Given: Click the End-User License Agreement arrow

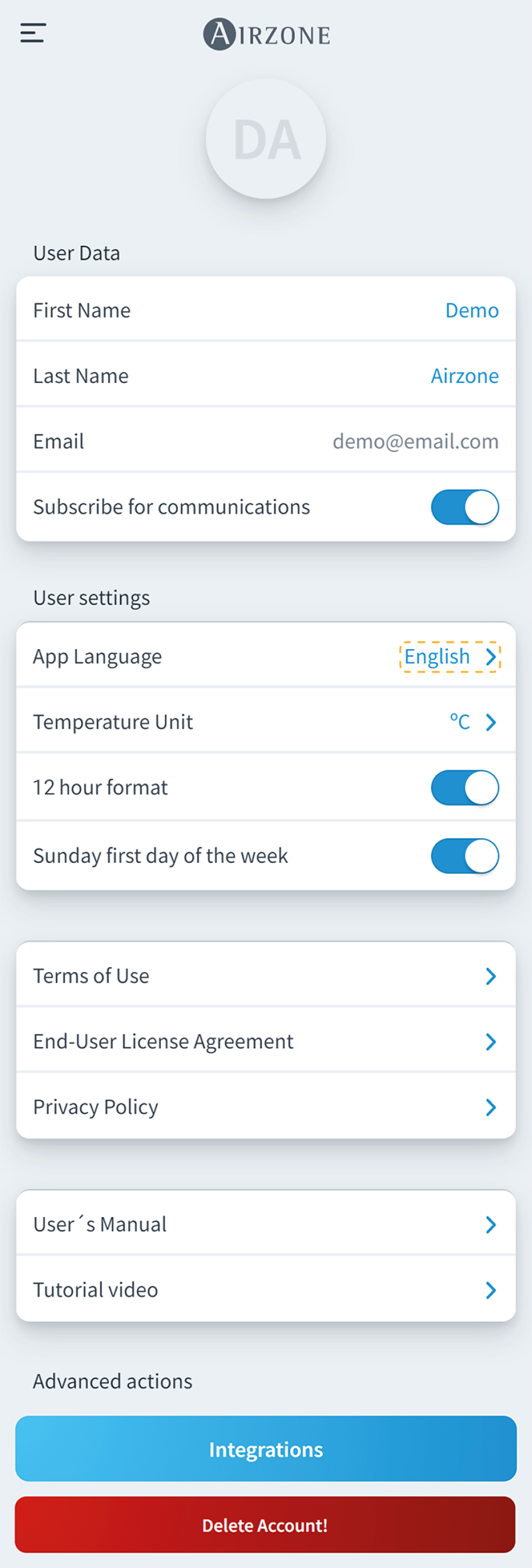Looking at the screenshot, I should pyautogui.click(x=491, y=1041).
